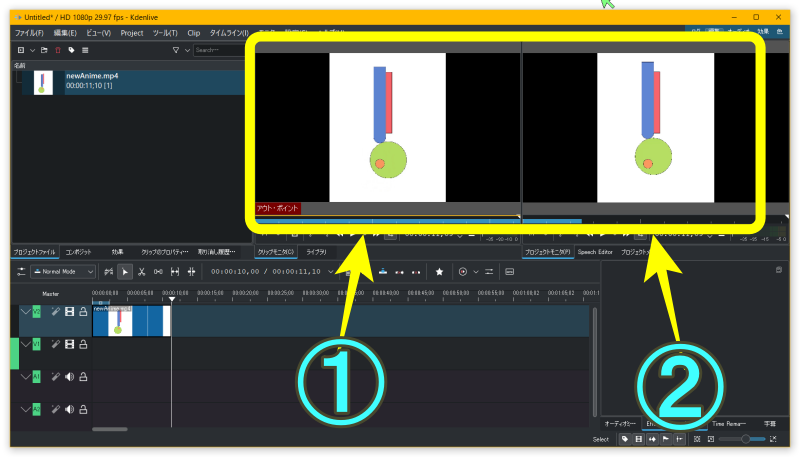This screenshot has height=457, width=800.
Task: Open the project bin hamburger menu
Action: [85, 50]
